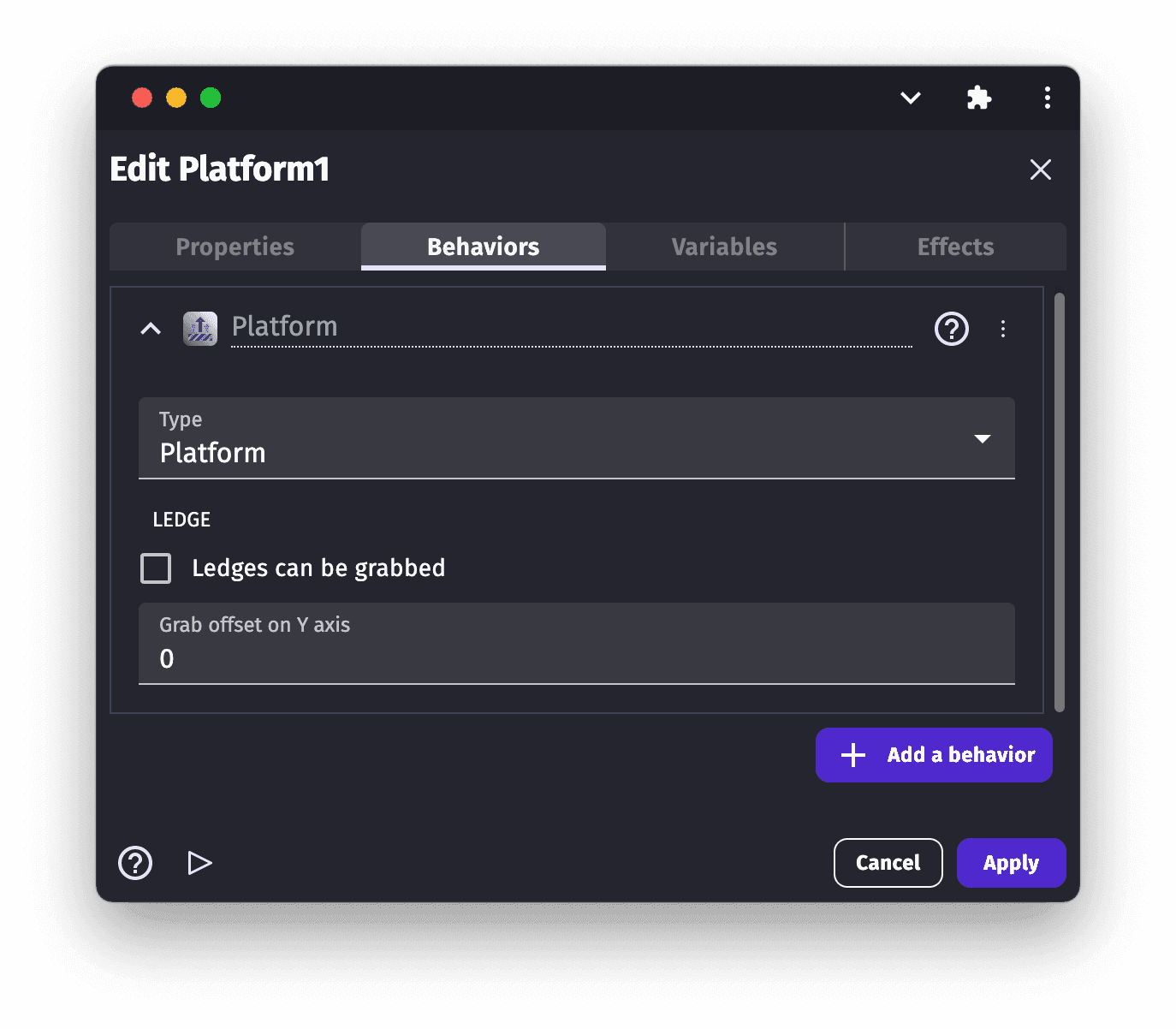The width and height of the screenshot is (1176, 1029).
Task: Open help for the Platform behavior
Action: click(x=951, y=329)
